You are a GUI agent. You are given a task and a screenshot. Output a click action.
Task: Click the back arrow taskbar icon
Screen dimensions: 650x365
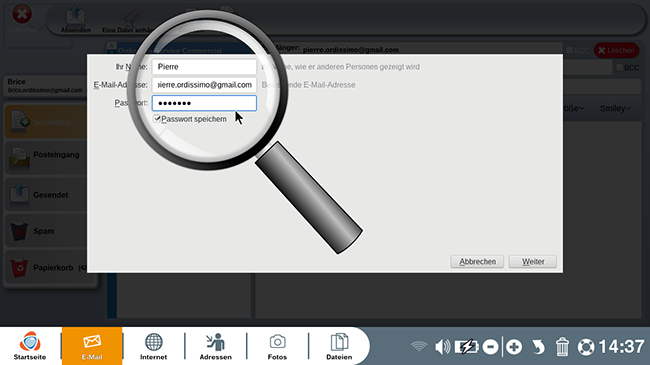[538, 347]
